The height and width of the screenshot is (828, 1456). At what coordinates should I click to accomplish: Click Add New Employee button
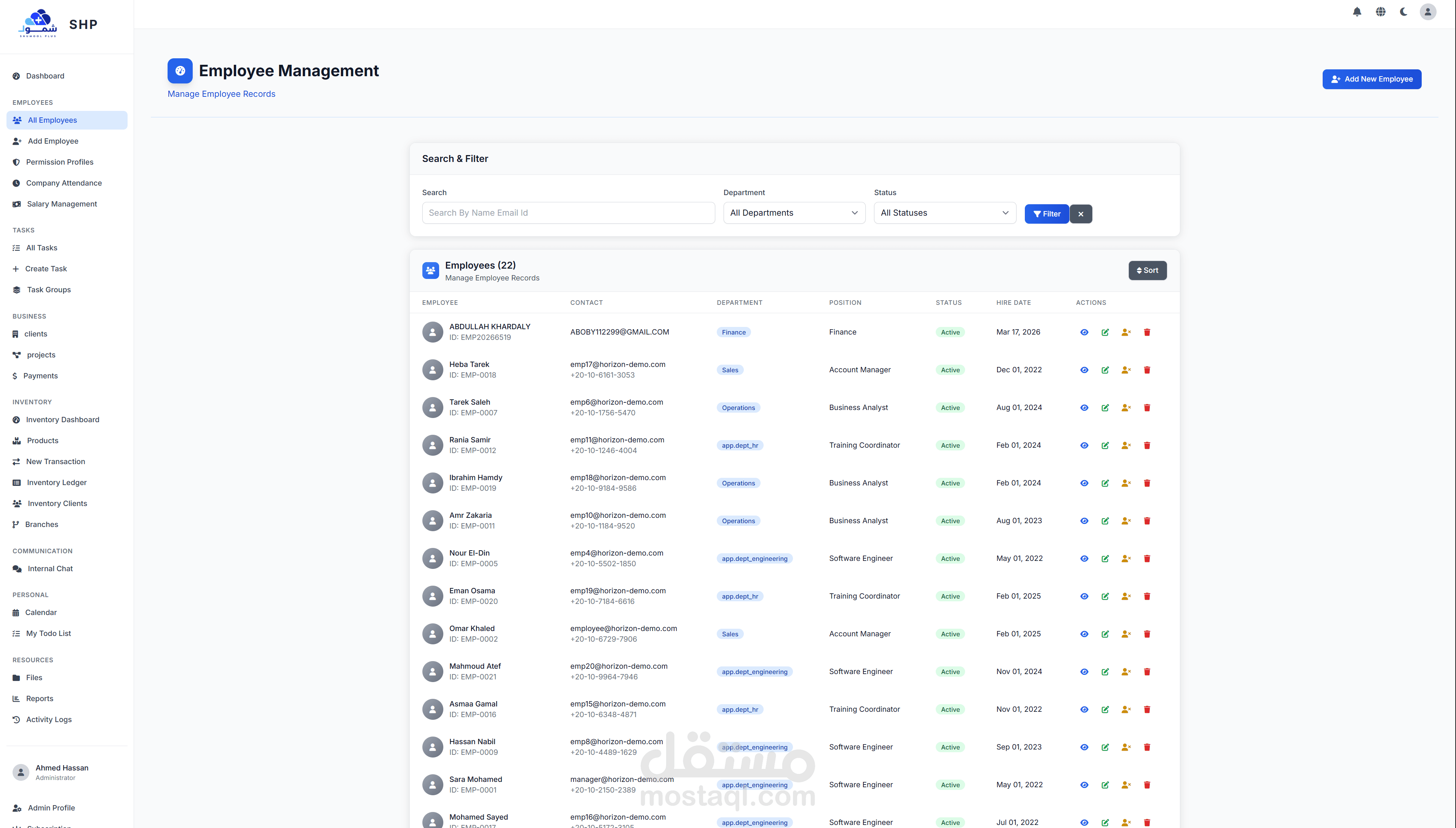[x=1371, y=79]
